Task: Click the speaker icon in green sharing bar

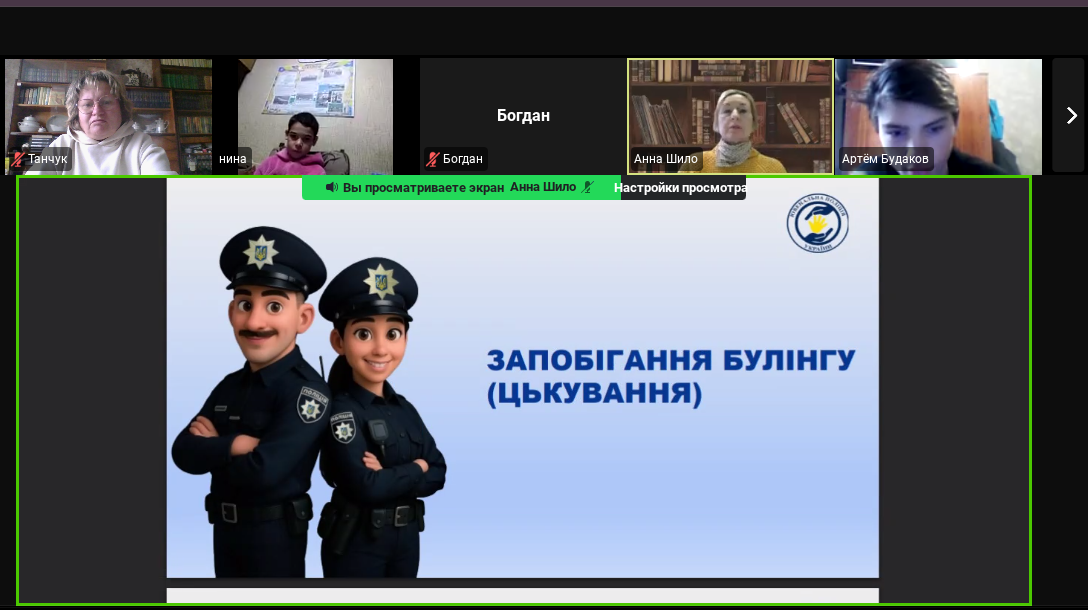Action: (331, 188)
